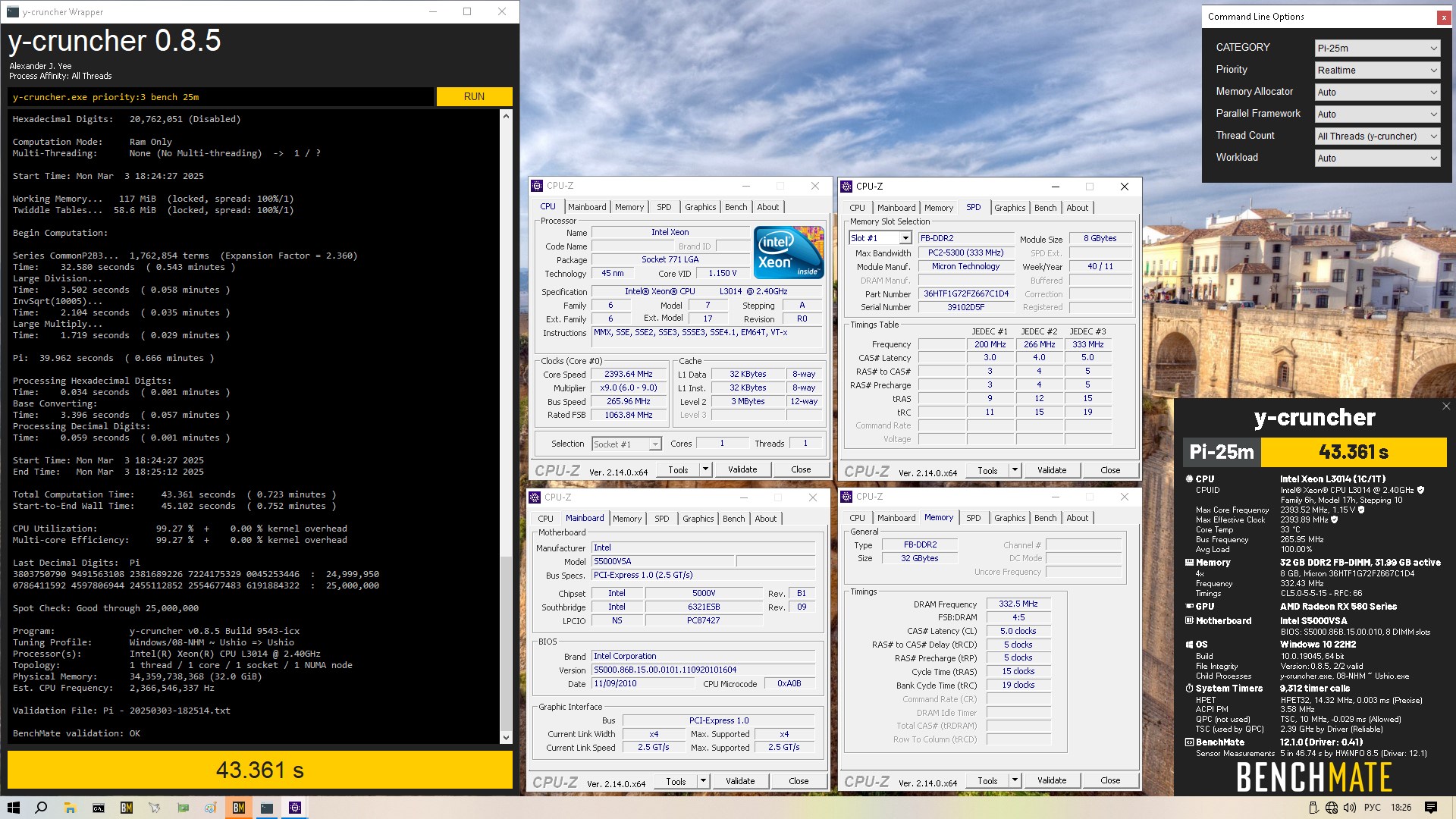Click Close button in CPU-Z Mainboard window

coord(799,781)
